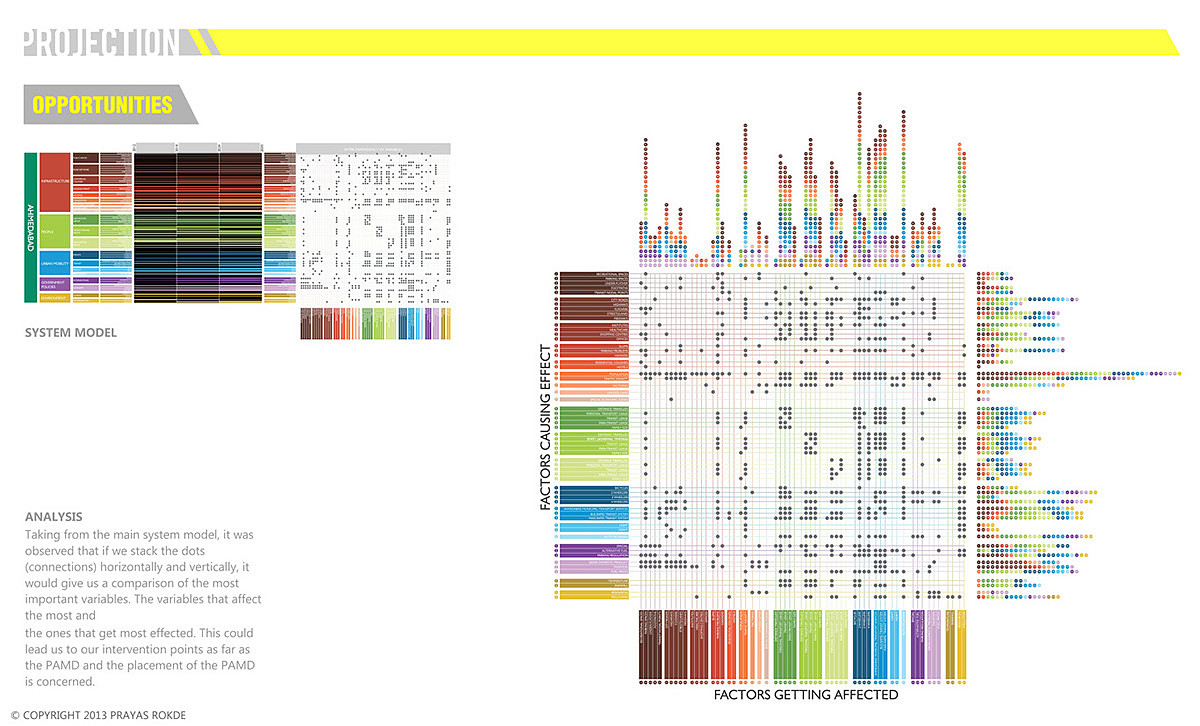Click the grey header bar above the small dot matrix
The image size is (1200, 726).
tap(373, 148)
